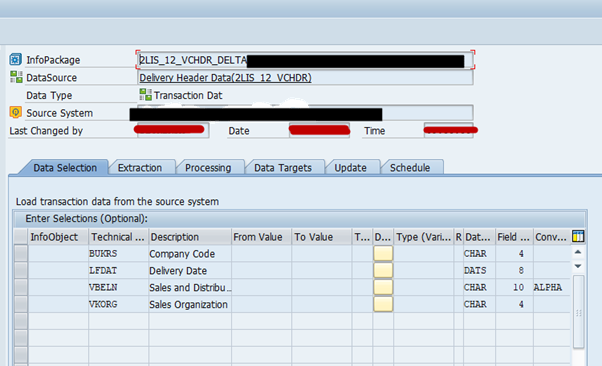This screenshot has width=602, height=366.
Task: Click From Value cell for VBELN row
Action: point(262,287)
